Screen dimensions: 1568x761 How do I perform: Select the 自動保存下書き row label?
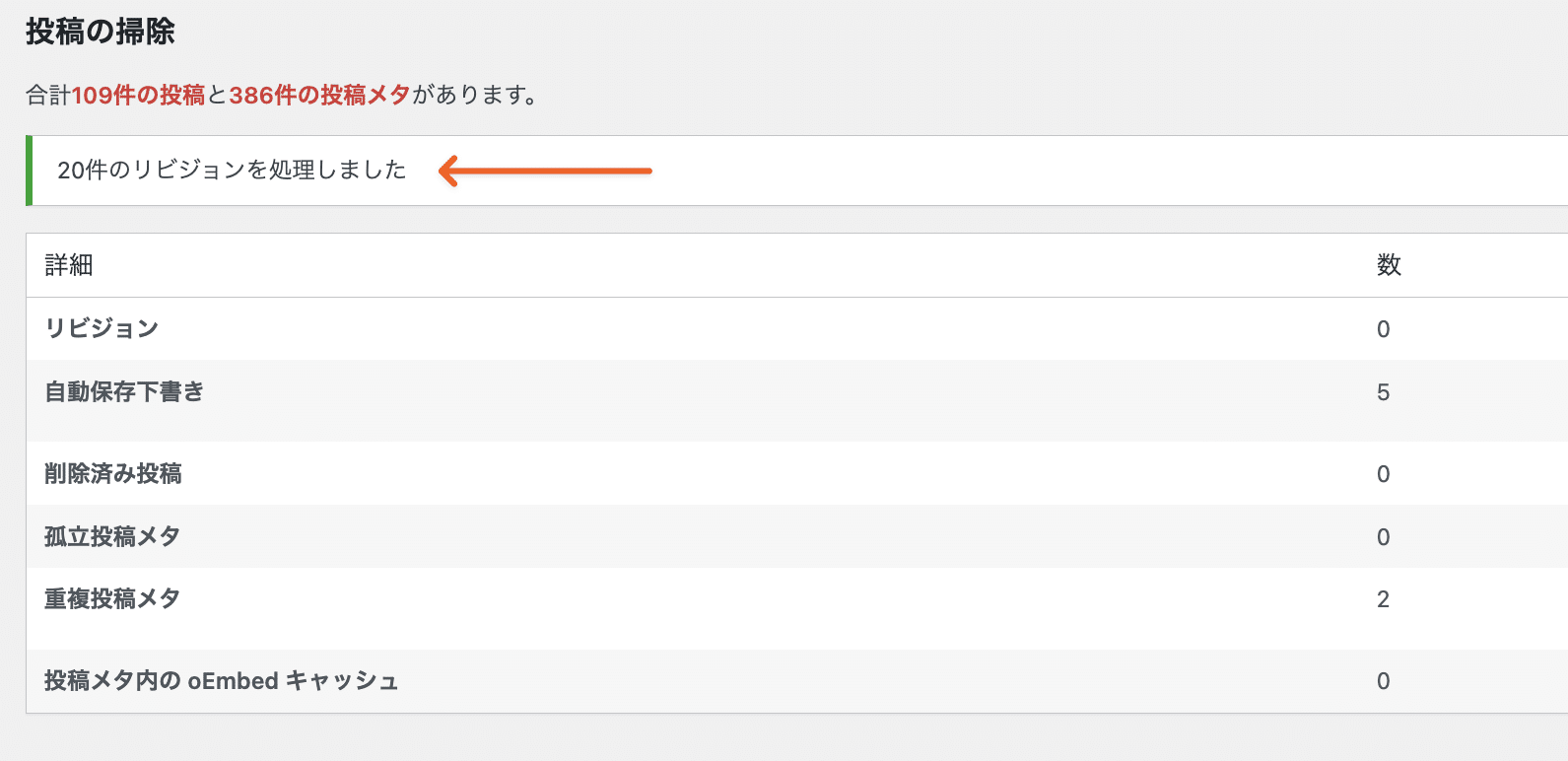click(x=124, y=391)
